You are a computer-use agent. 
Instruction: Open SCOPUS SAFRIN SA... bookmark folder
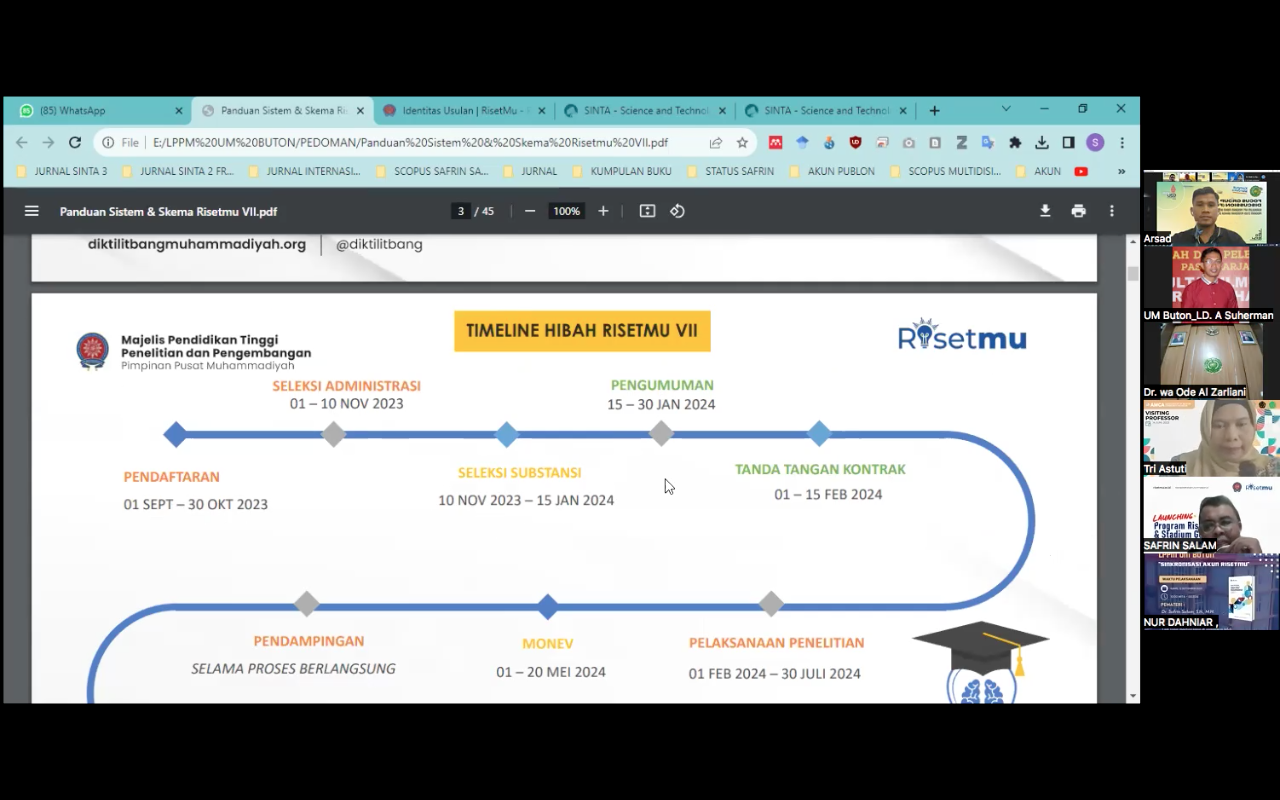click(432, 171)
